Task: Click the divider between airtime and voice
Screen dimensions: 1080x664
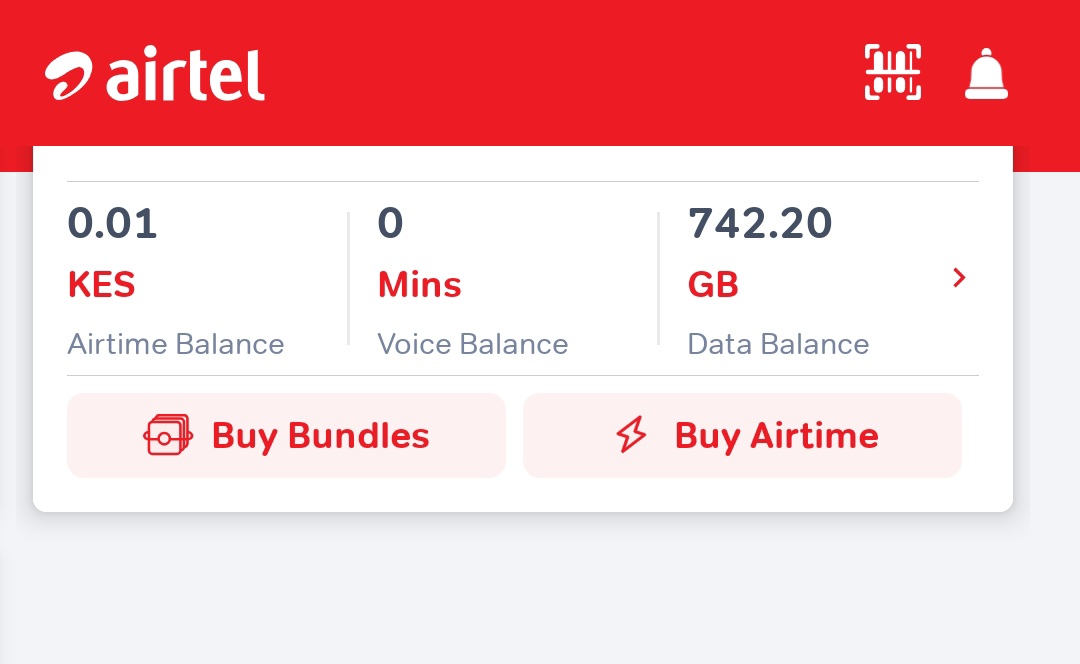Action: pos(348,278)
